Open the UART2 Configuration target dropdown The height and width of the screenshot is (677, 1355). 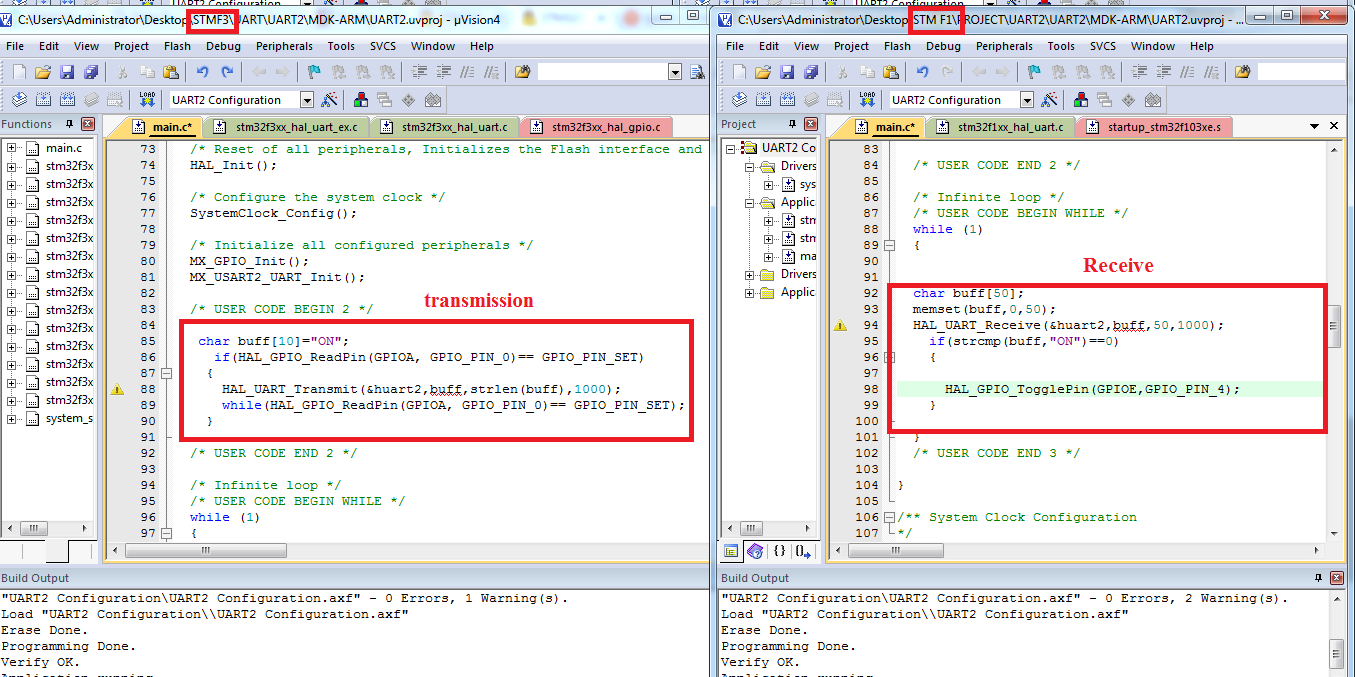[x=305, y=99]
